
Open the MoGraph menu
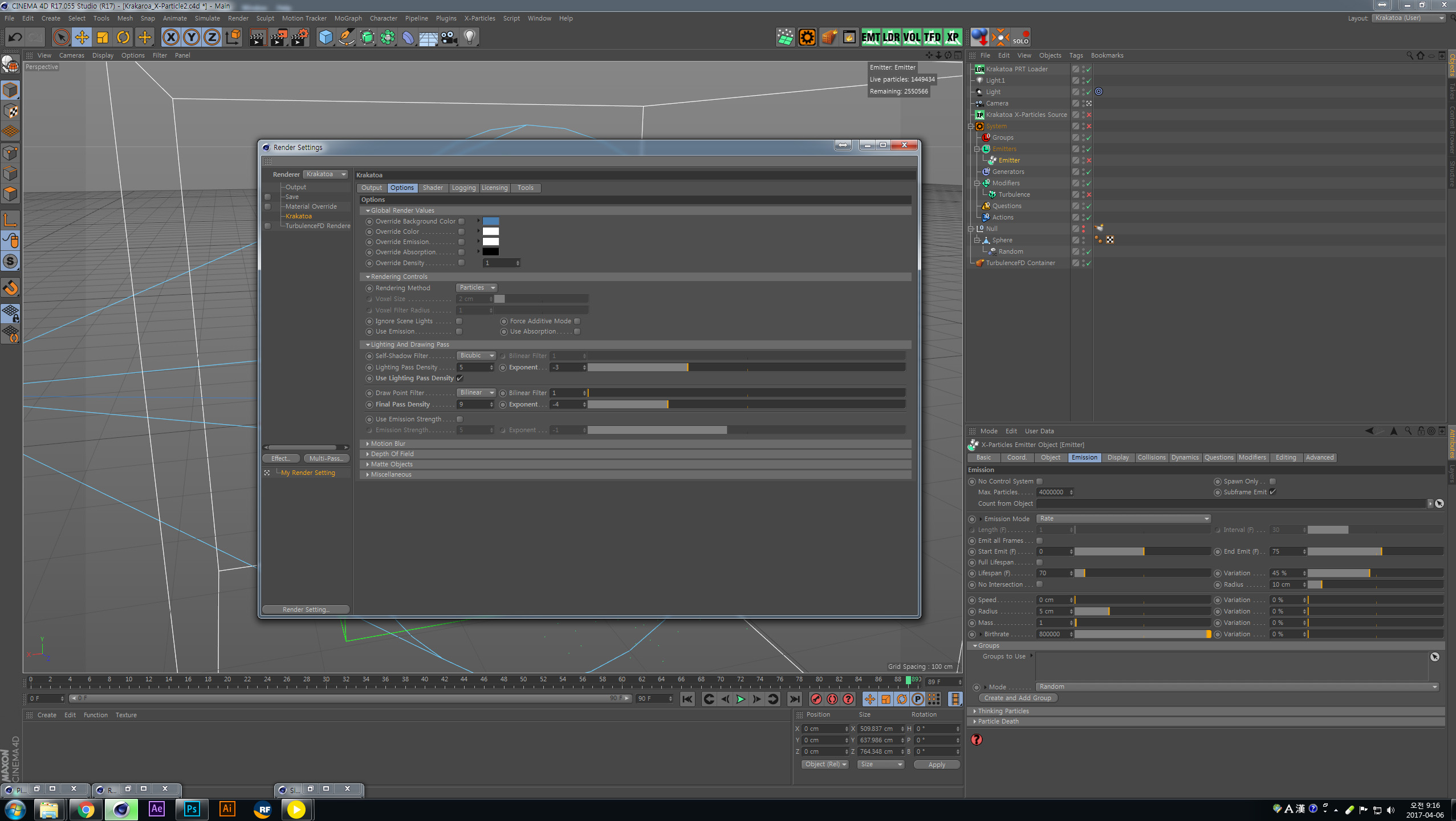[348, 18]
